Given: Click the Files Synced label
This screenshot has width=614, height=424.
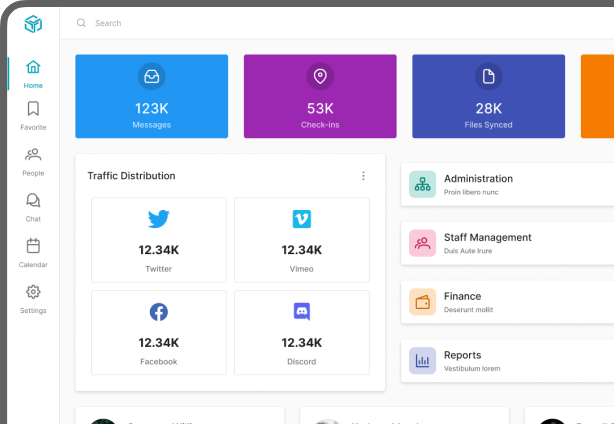Looking at the screenshot, I should click(488, 125).
